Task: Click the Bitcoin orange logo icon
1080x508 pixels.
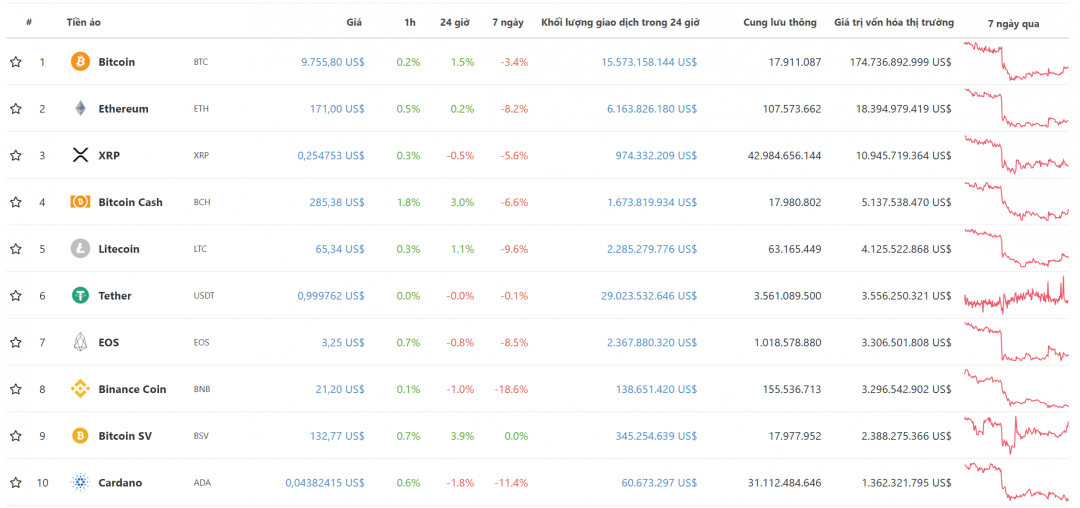Action: (81, 62)
